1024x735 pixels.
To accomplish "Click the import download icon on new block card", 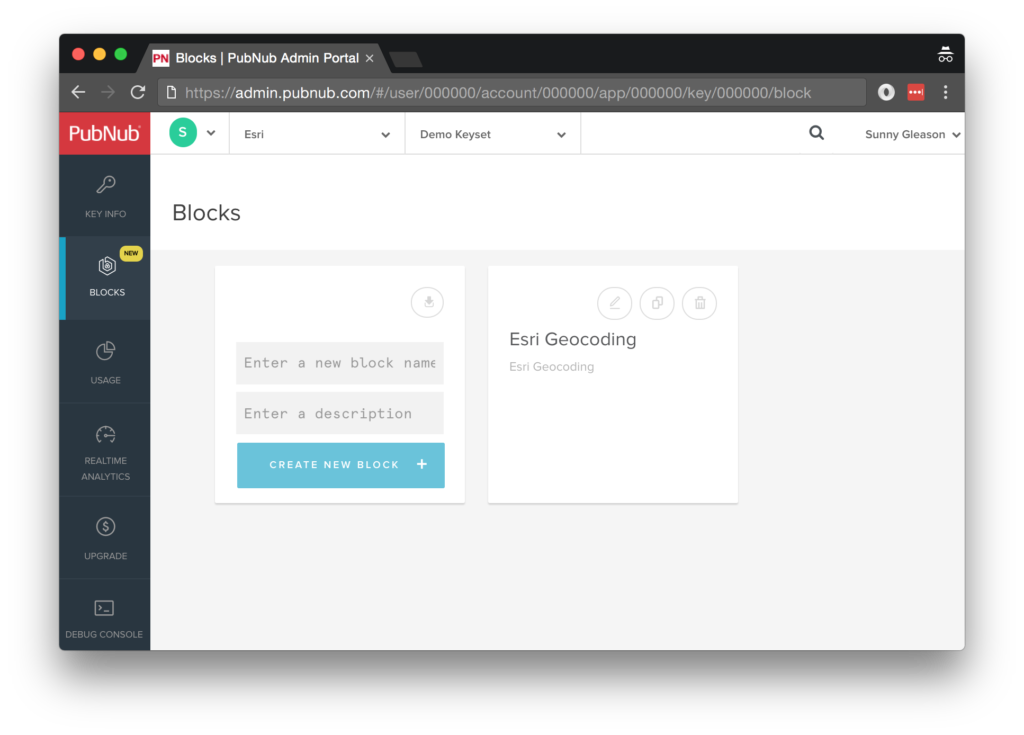I will [x=427, y=302].
